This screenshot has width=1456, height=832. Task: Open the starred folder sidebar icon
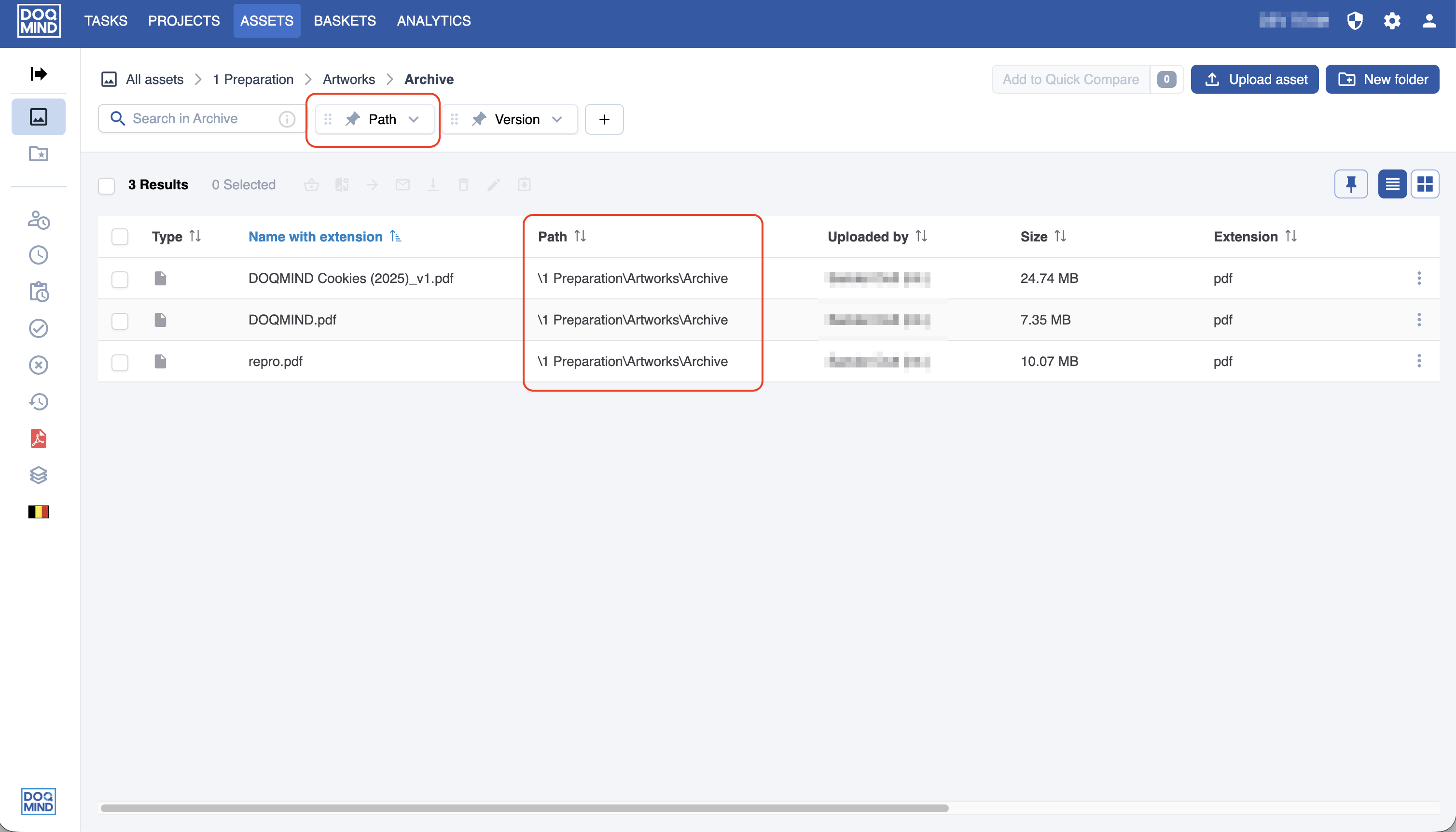pos(38,154)
